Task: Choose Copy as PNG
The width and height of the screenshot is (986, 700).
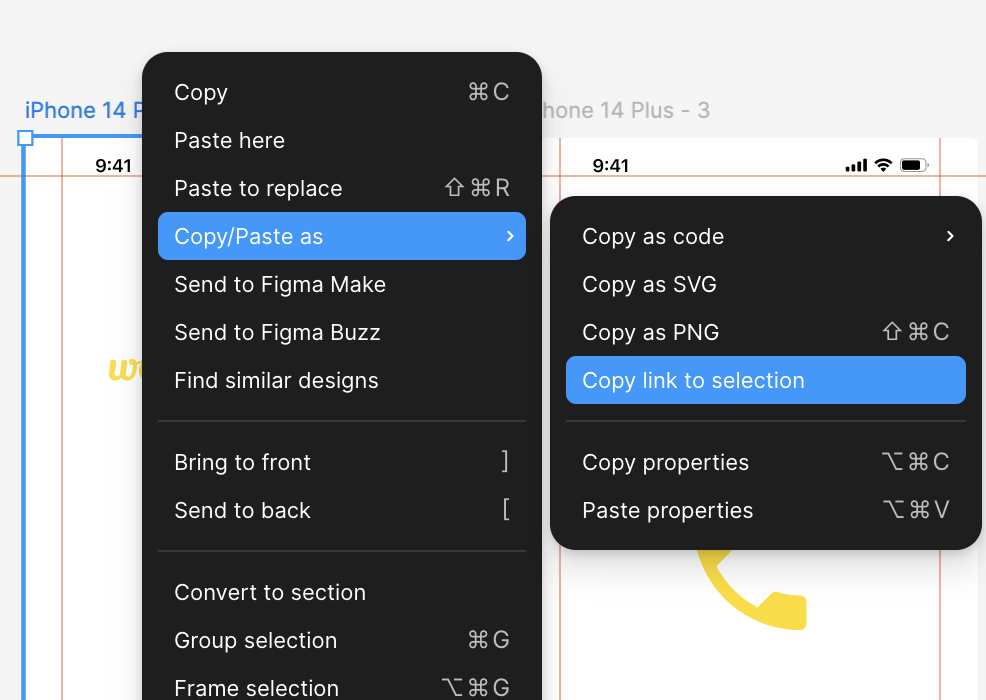Action: click(765, 333)
